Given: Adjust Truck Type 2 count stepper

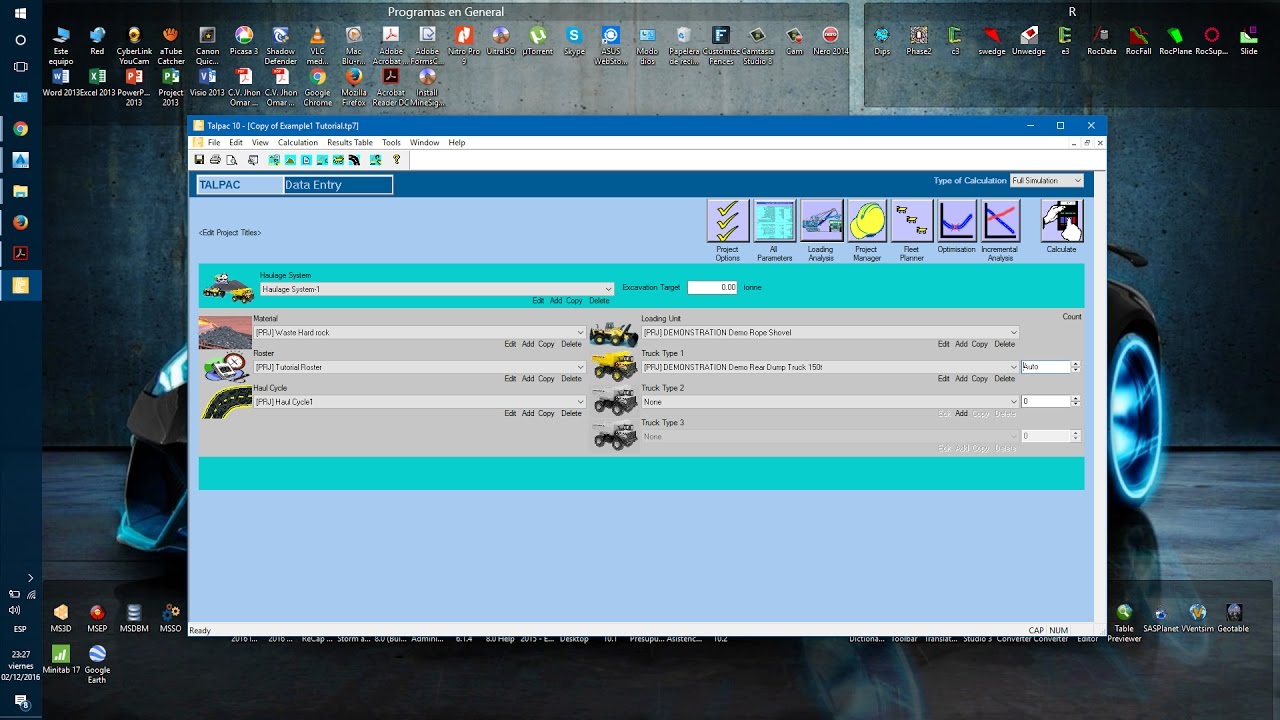Looking at the screenshot, I should pos(1076,402).
